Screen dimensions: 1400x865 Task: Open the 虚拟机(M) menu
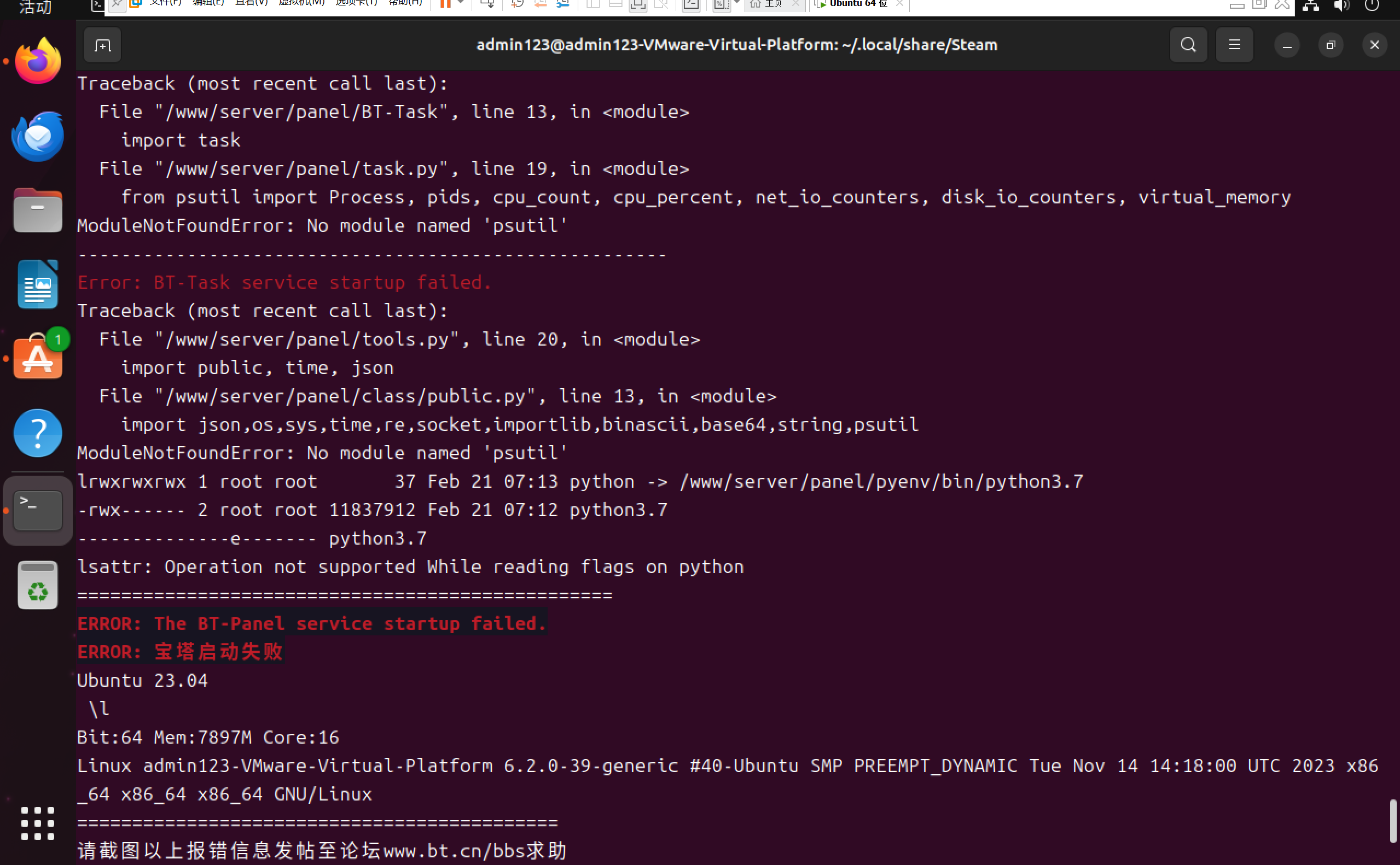(x=301, y=3)
